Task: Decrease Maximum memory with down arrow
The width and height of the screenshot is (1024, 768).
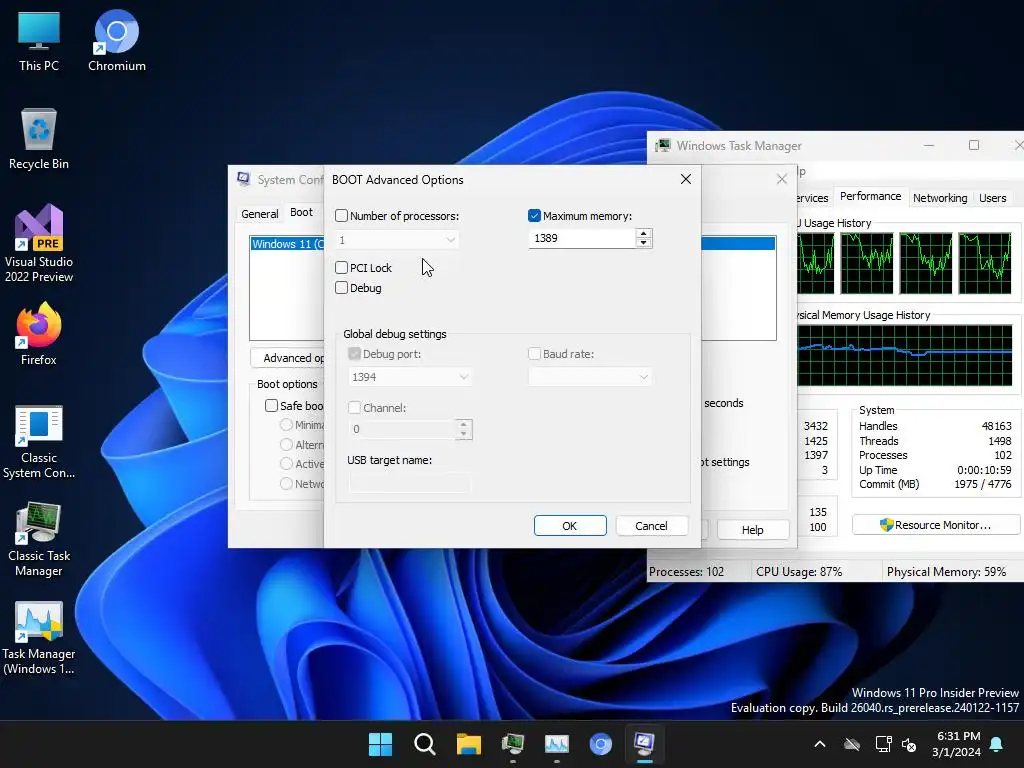Action: [643, 243]
